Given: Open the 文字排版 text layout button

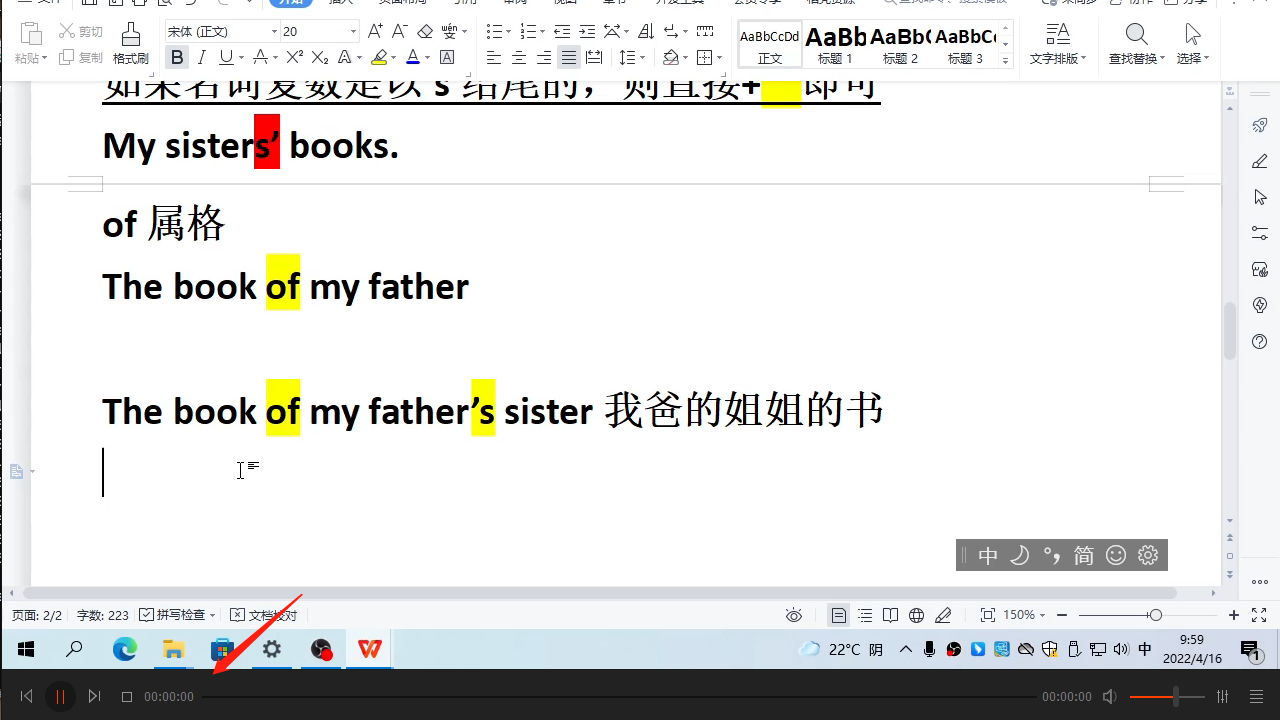Looking at the screenshot, I should click(1058, 44).
